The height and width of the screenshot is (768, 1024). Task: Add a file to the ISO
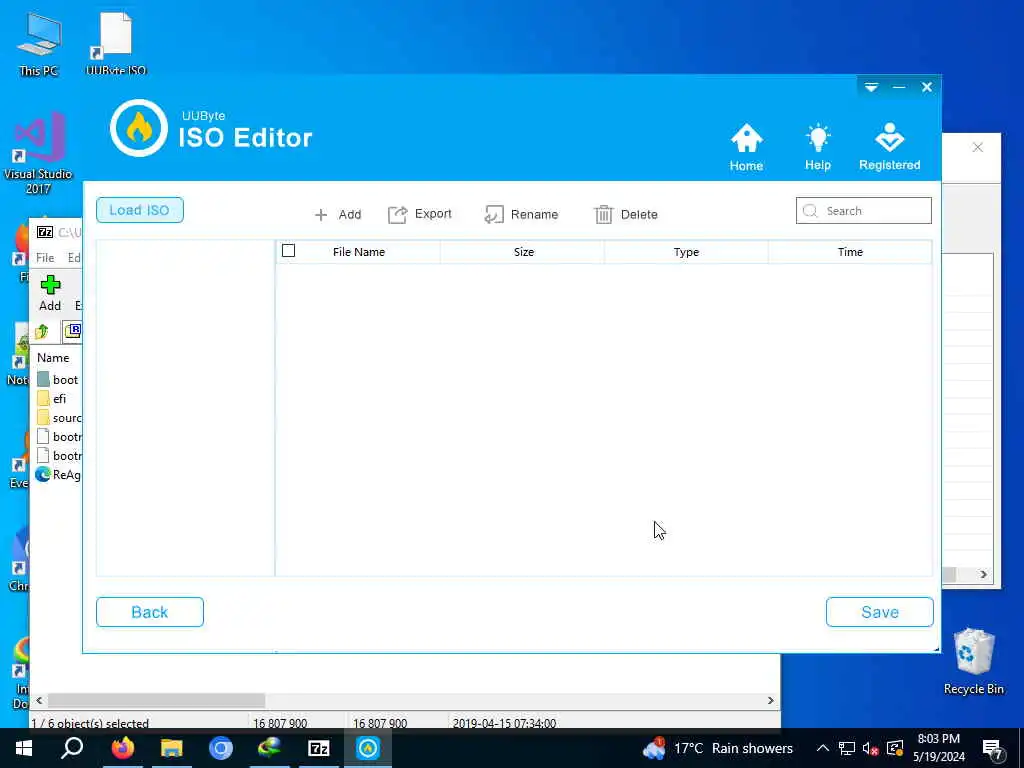[x=338, y=214]
